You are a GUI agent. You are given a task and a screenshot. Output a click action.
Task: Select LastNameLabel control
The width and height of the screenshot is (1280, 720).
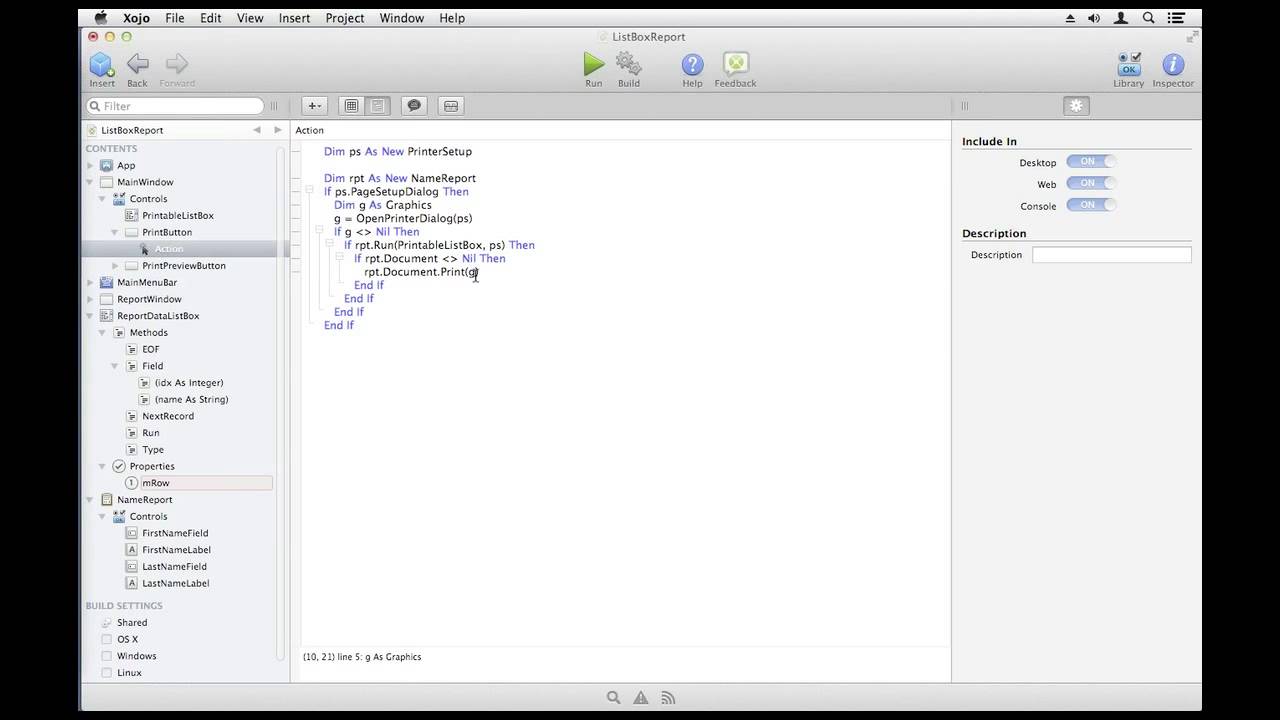pos(176,583)
